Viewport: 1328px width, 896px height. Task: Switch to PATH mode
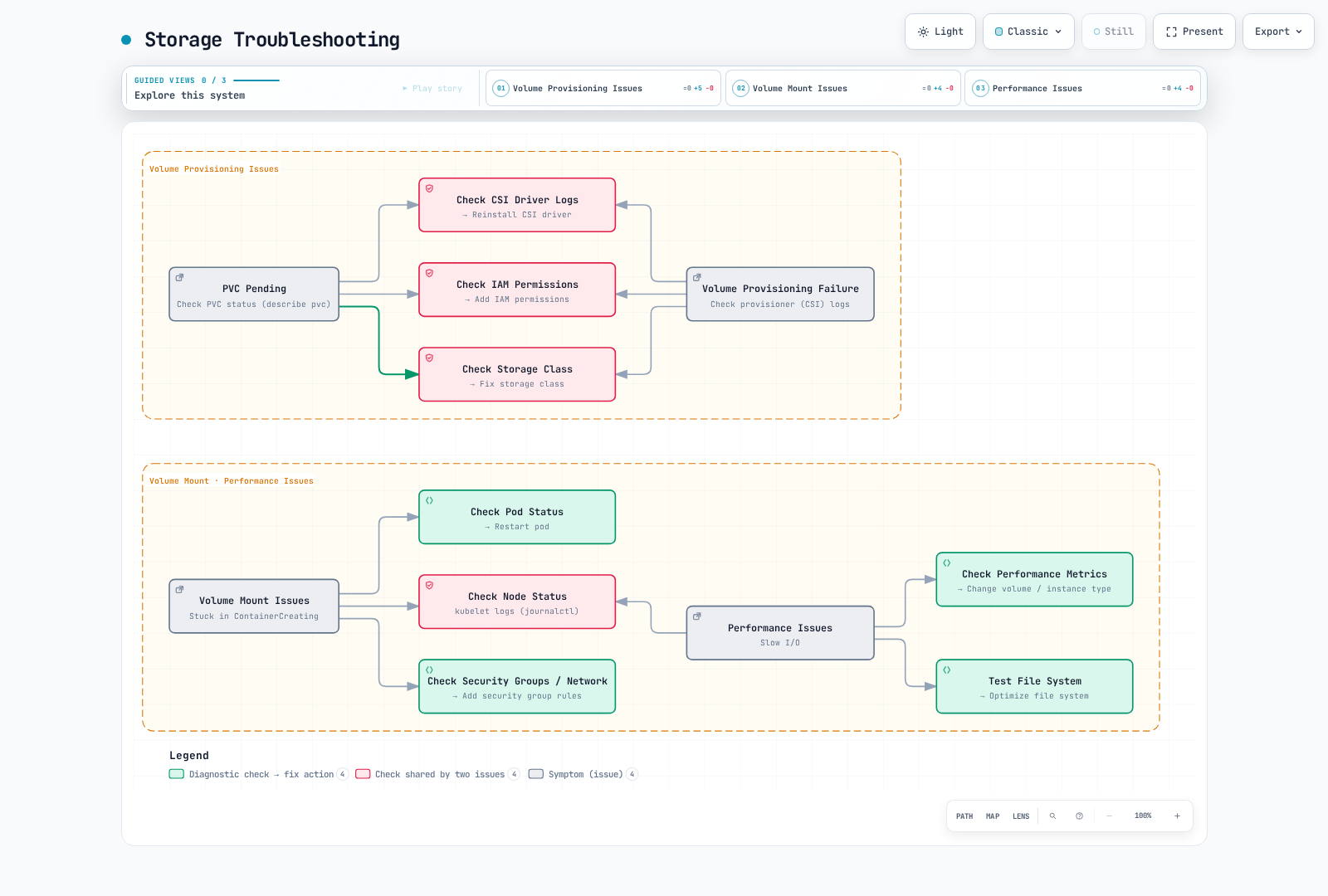coord(964,816)
